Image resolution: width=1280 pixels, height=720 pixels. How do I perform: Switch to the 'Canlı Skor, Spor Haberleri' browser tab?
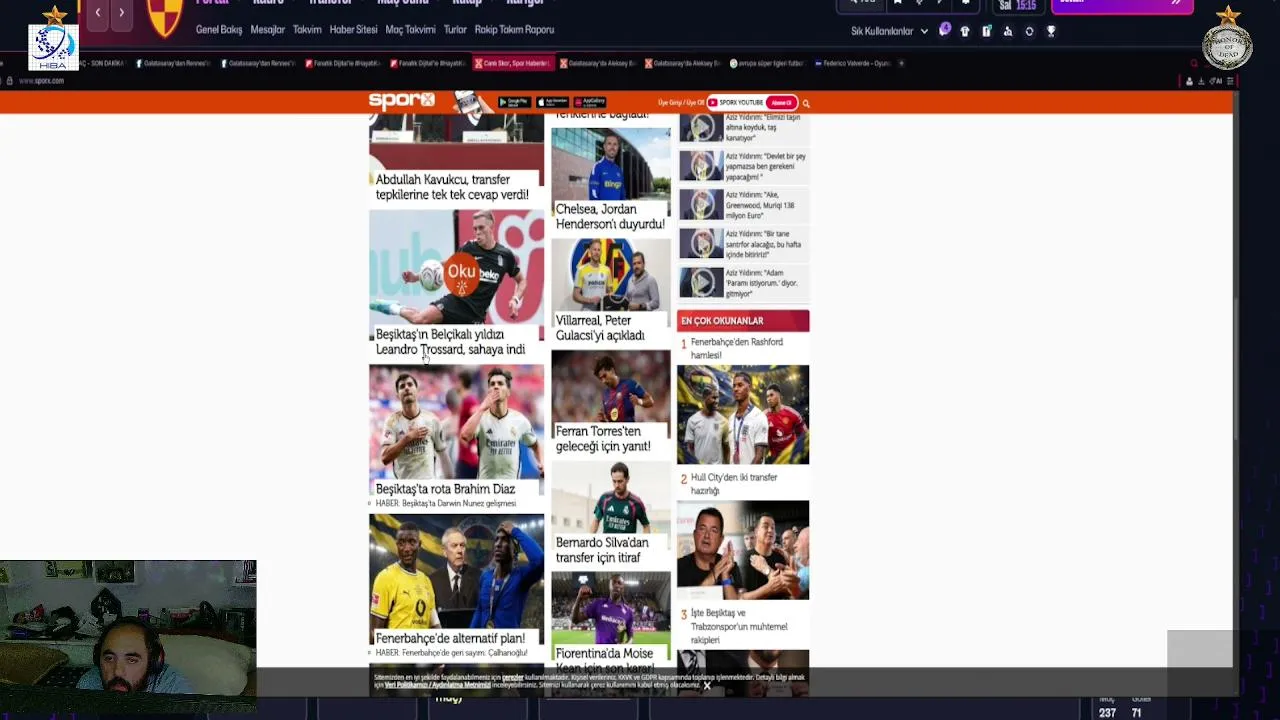click(512, 63)
